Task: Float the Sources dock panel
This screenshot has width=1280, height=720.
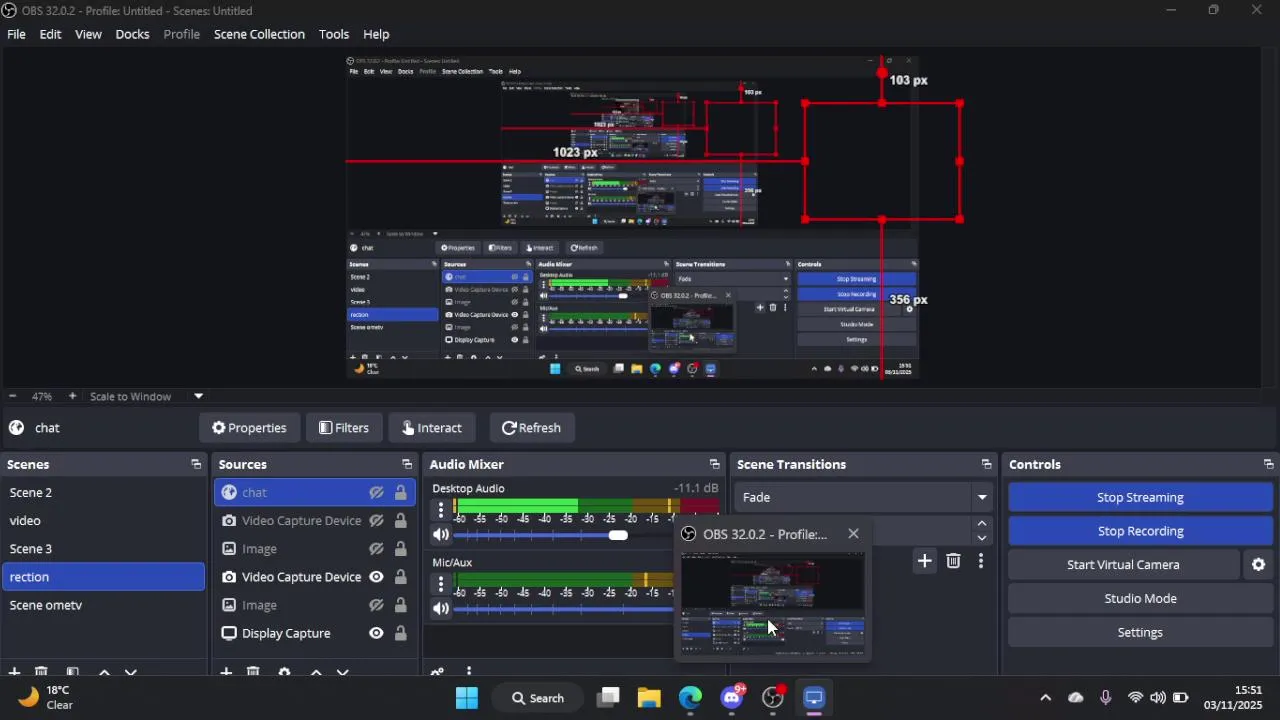Action: pos(407,465)
